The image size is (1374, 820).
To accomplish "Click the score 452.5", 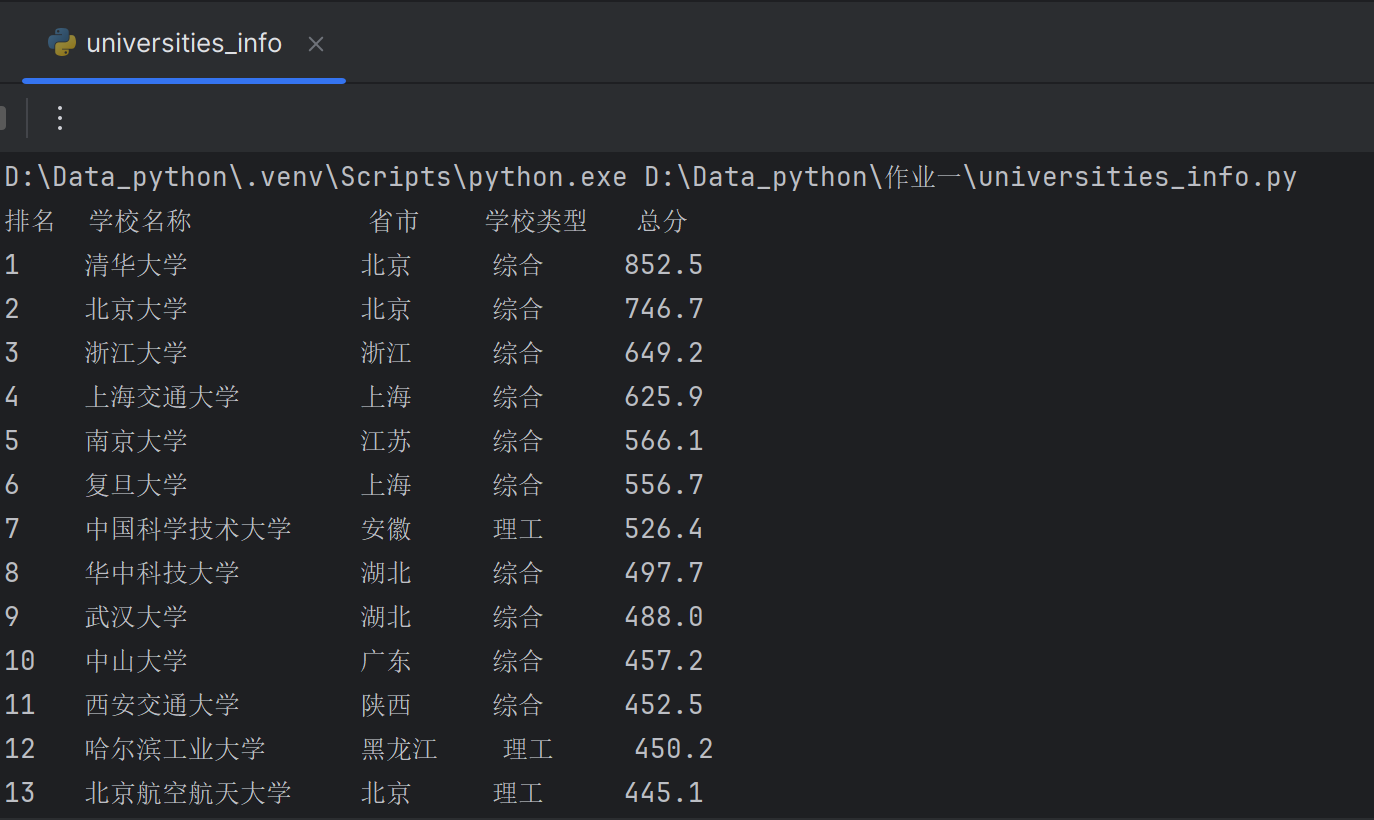I will (664, 705).
